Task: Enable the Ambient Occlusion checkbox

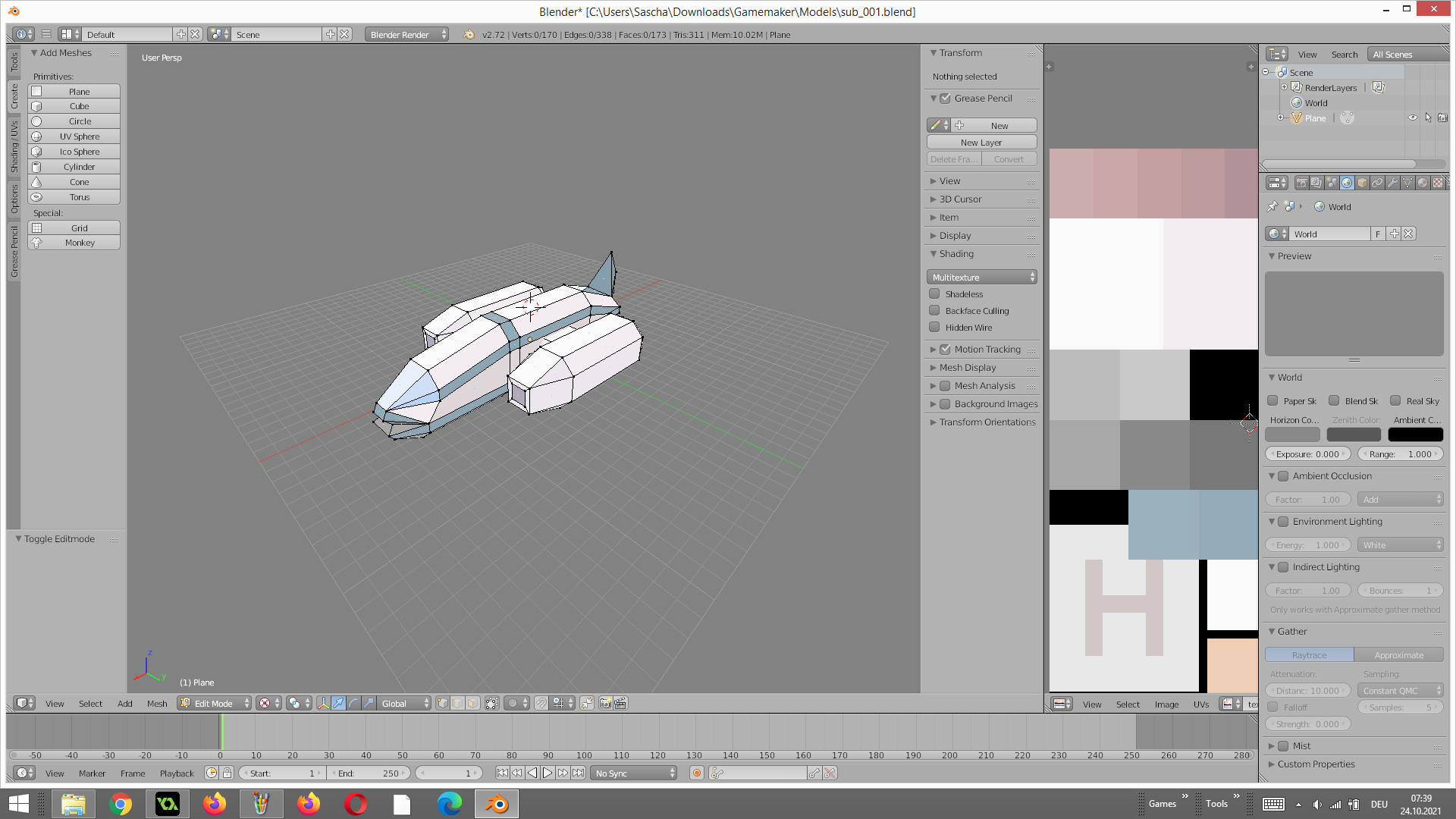Action: point(1283,476)
